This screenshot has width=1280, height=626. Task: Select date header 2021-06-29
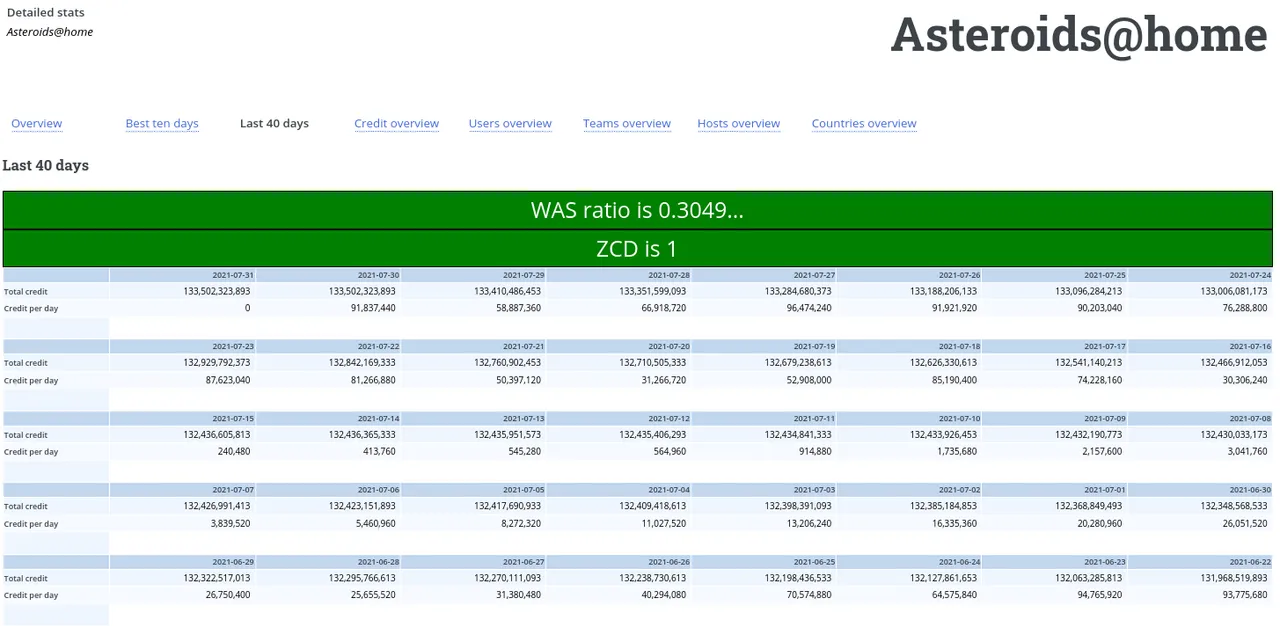pyautogui.click(x=233, y=562)
